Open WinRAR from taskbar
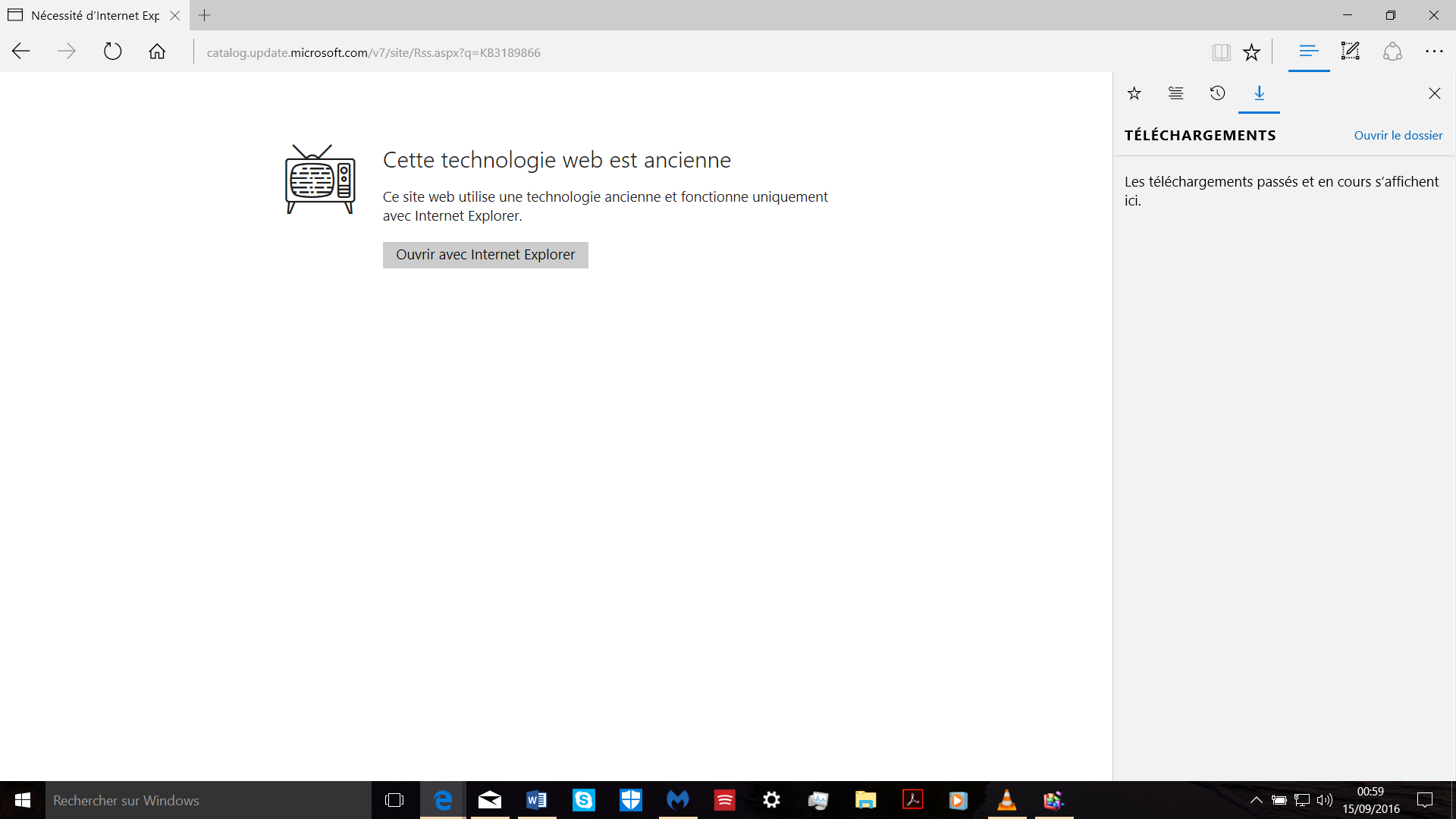This screenshot has width=1456, height=819. 1054,800
